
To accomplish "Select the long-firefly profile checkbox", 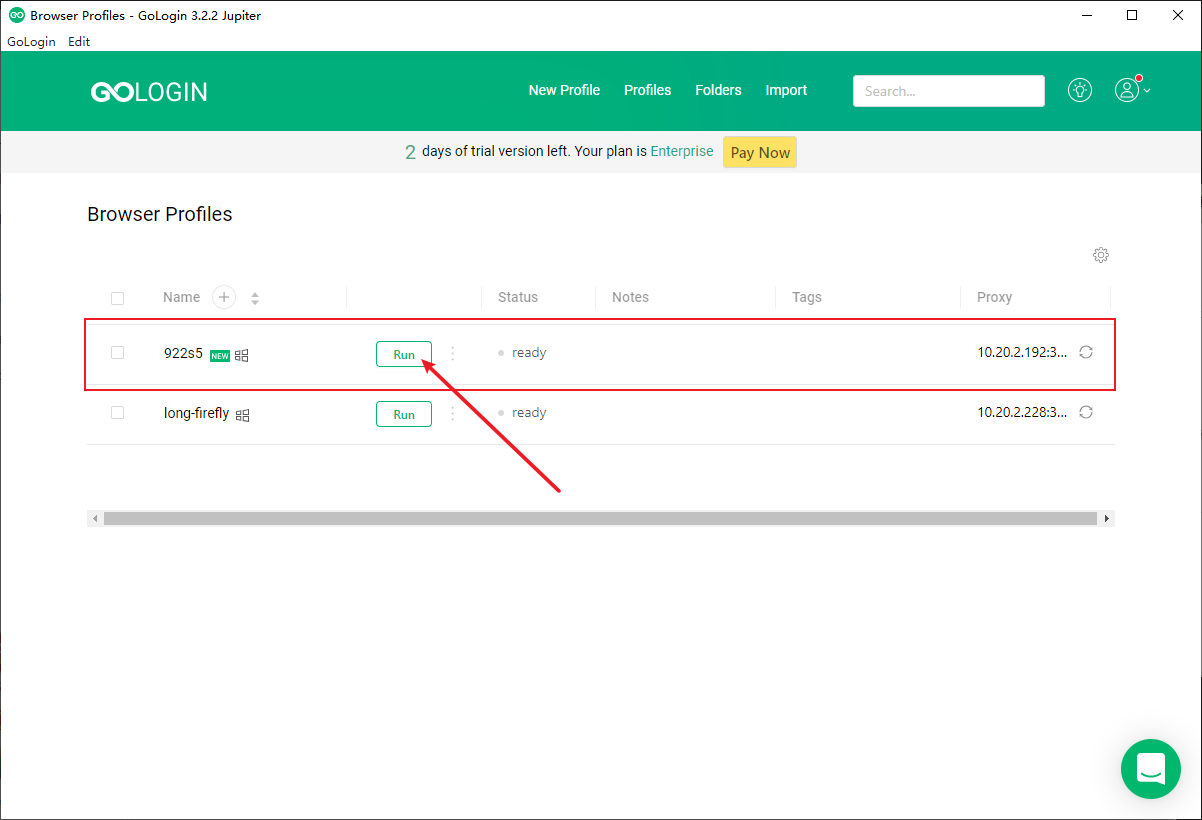I will [118, 412].
